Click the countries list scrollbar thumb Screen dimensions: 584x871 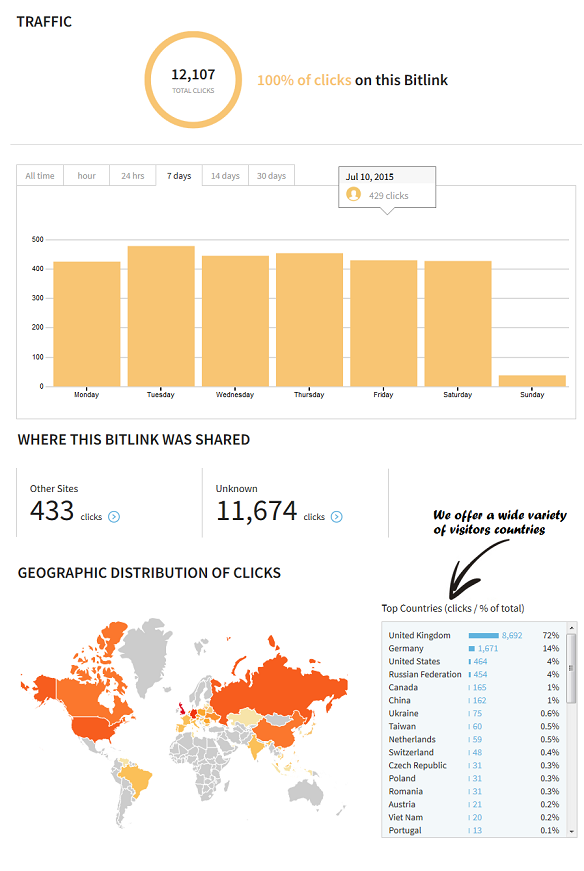(571, 668)
